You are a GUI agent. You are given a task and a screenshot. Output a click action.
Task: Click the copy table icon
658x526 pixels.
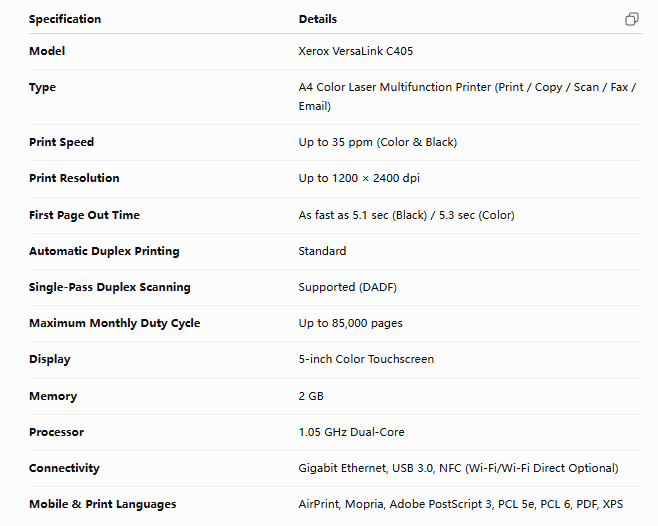tap(632, 19)
